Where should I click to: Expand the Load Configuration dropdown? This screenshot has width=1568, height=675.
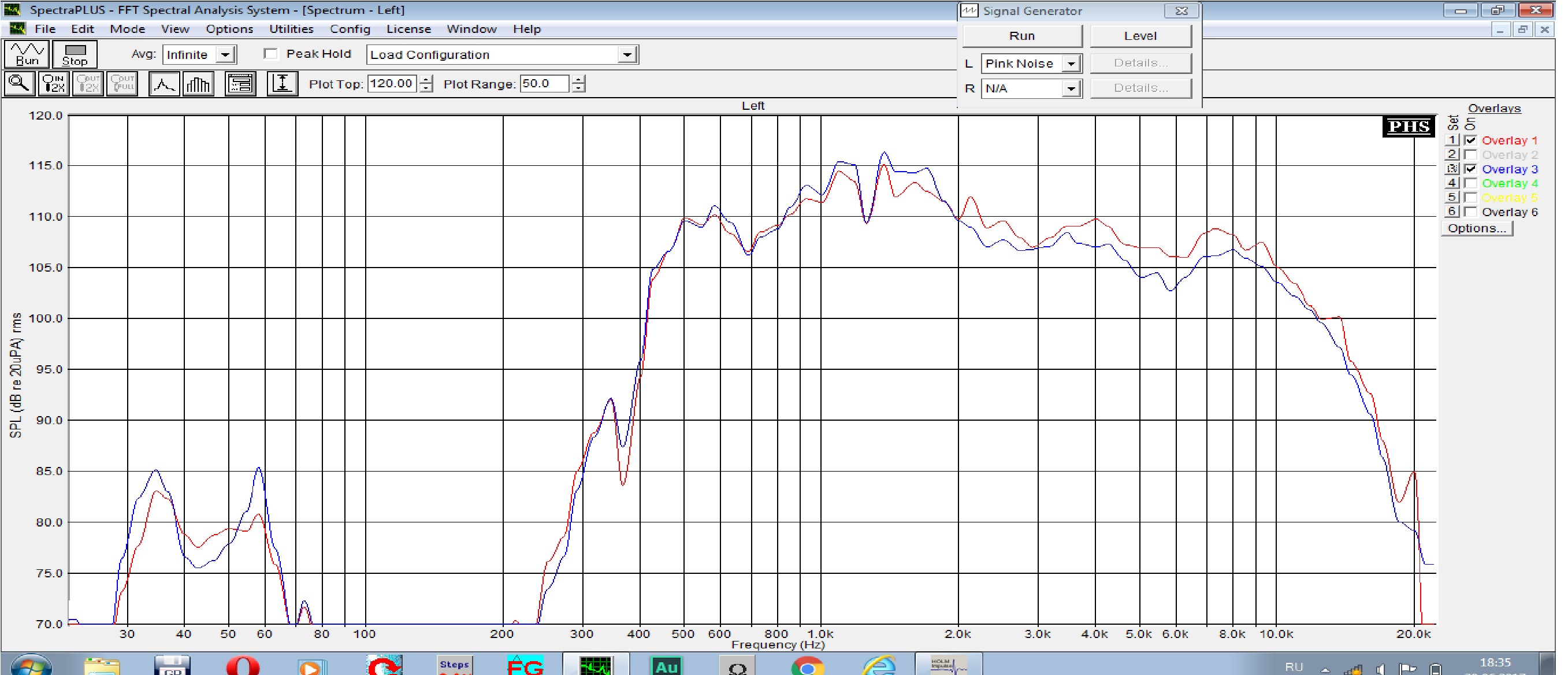point(626,55)
